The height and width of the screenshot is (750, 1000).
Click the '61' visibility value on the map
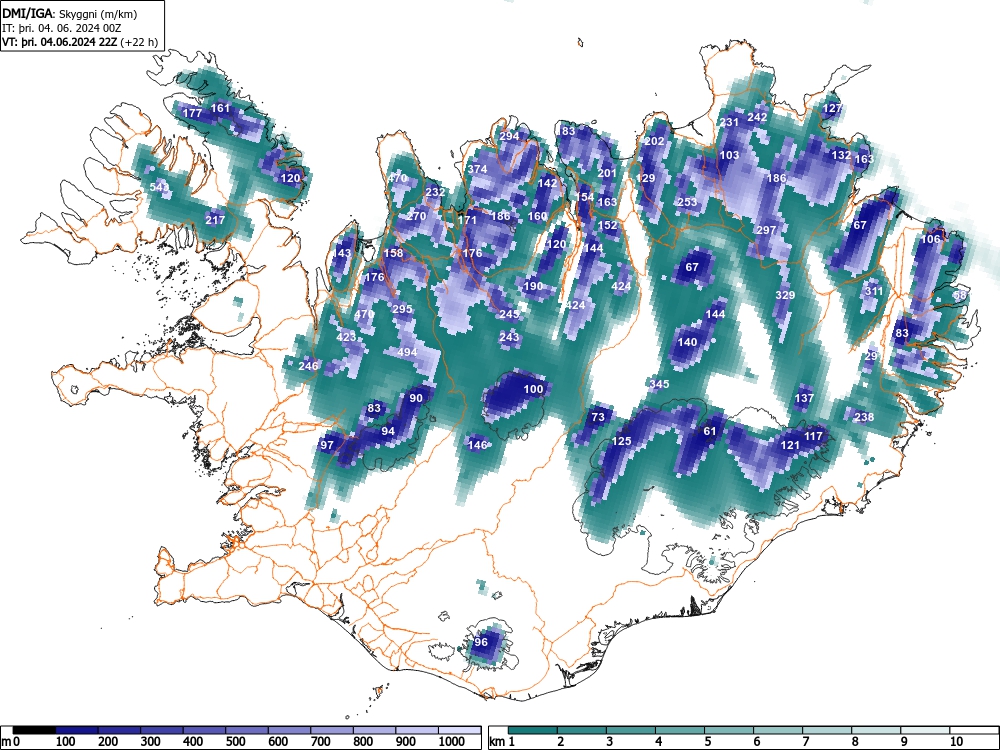tap(710, 432)
